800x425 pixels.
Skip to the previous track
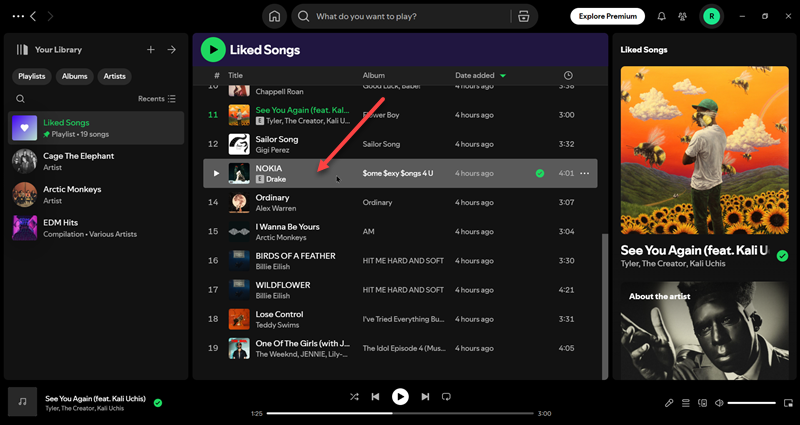tap(376, 396)
